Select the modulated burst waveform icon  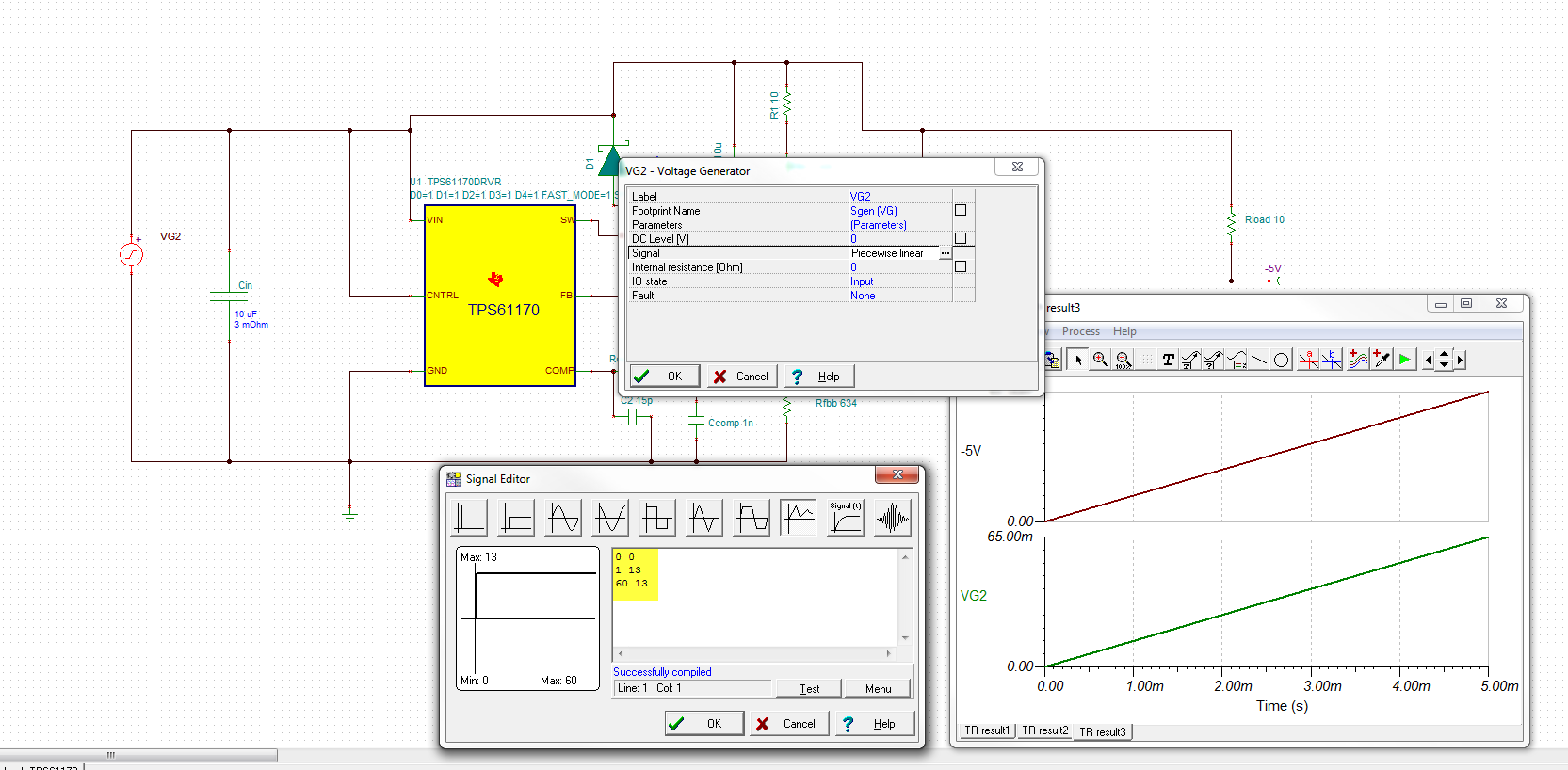tap(893, 518)
